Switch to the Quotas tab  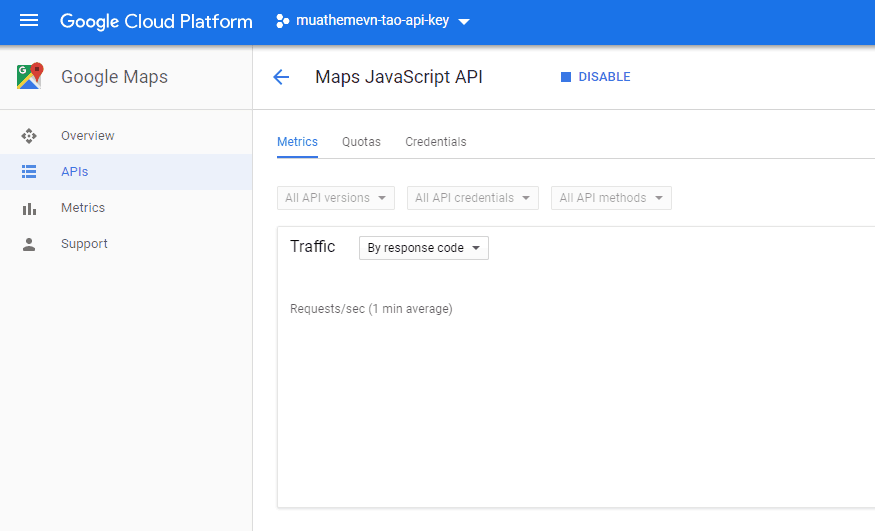361,142
